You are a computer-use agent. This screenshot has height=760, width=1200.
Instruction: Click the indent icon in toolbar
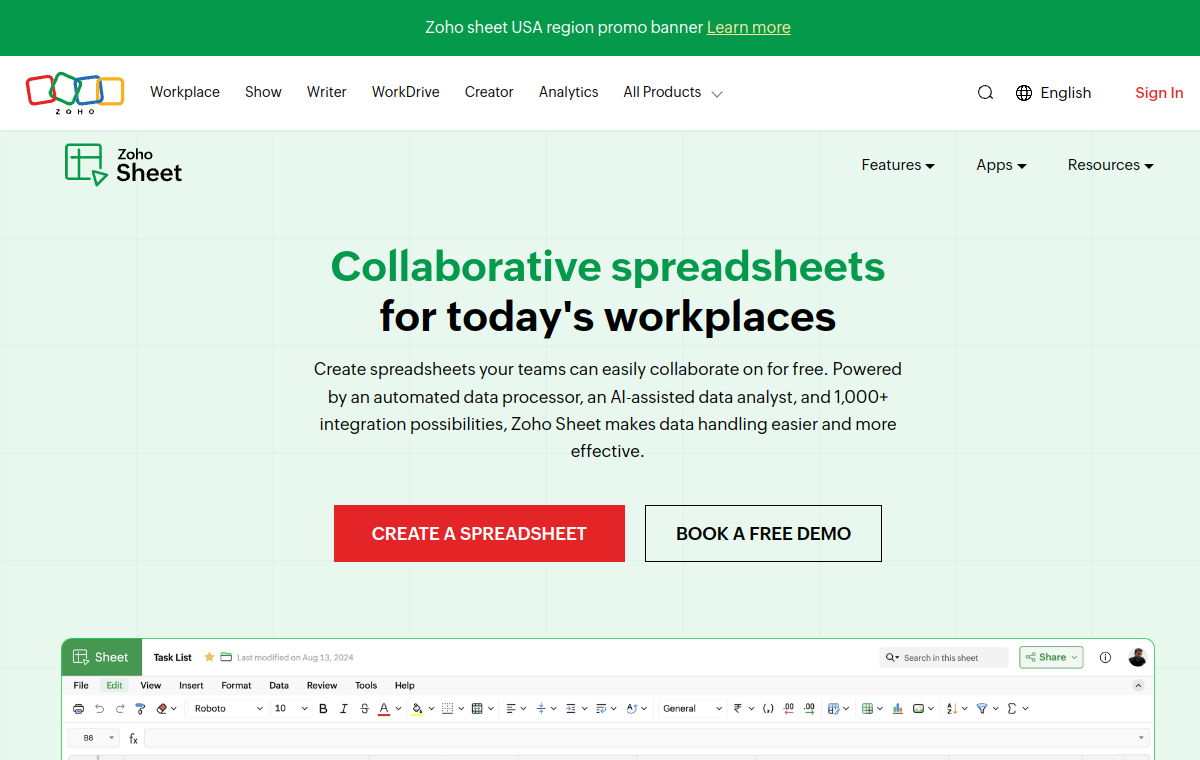click(x=571, y=709)
